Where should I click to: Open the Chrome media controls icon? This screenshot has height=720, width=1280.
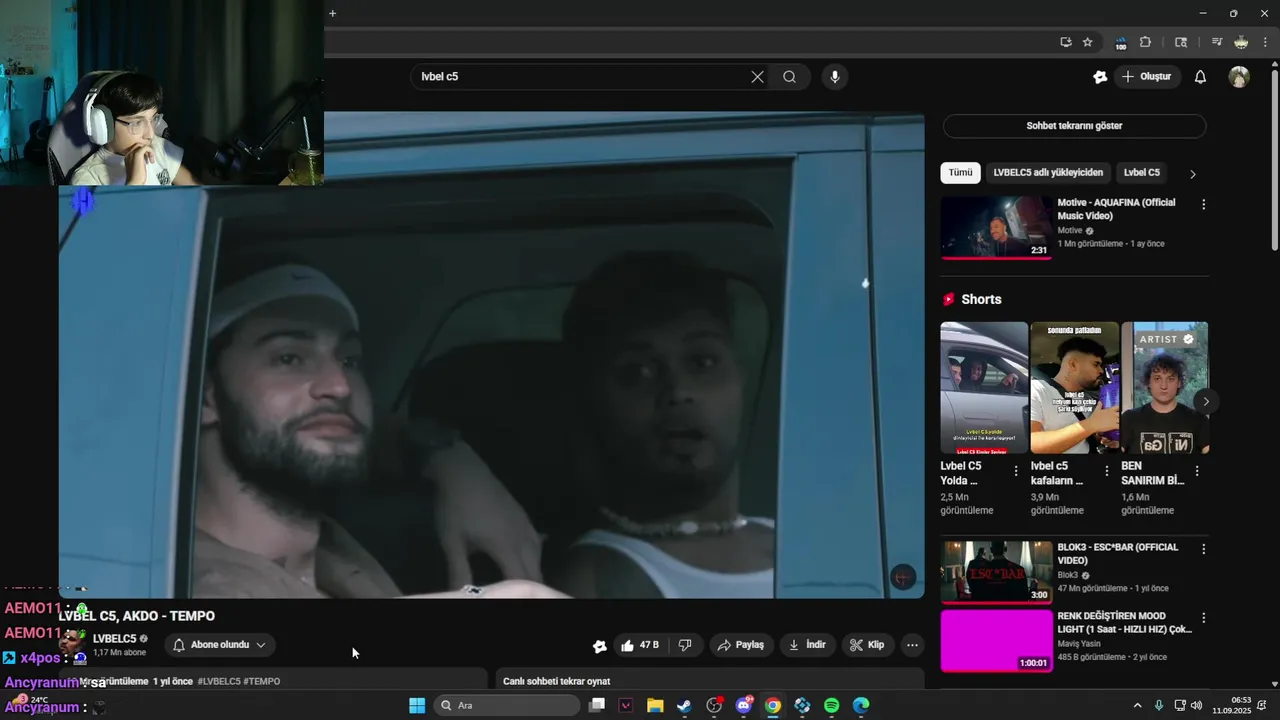1216,42
